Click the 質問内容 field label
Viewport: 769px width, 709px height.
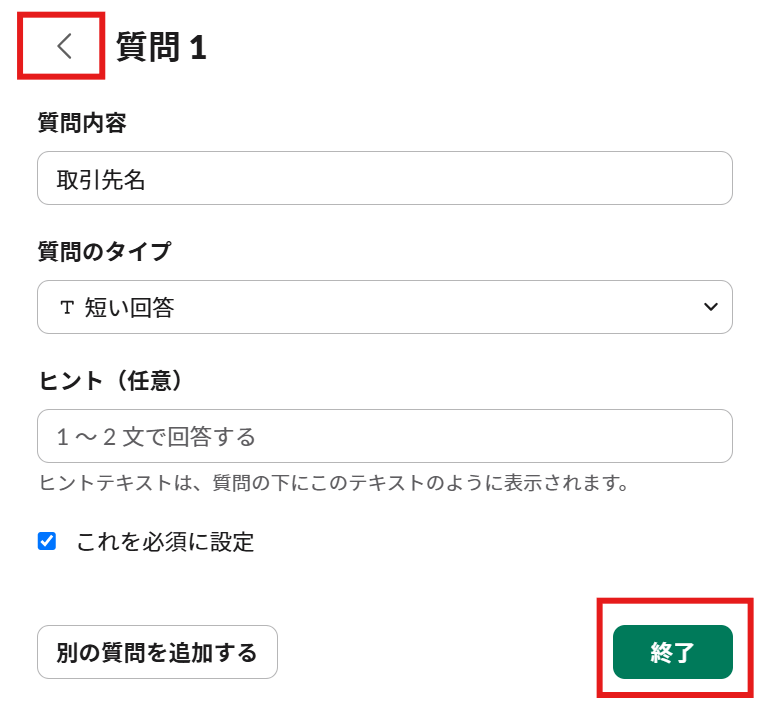point(82,123)
